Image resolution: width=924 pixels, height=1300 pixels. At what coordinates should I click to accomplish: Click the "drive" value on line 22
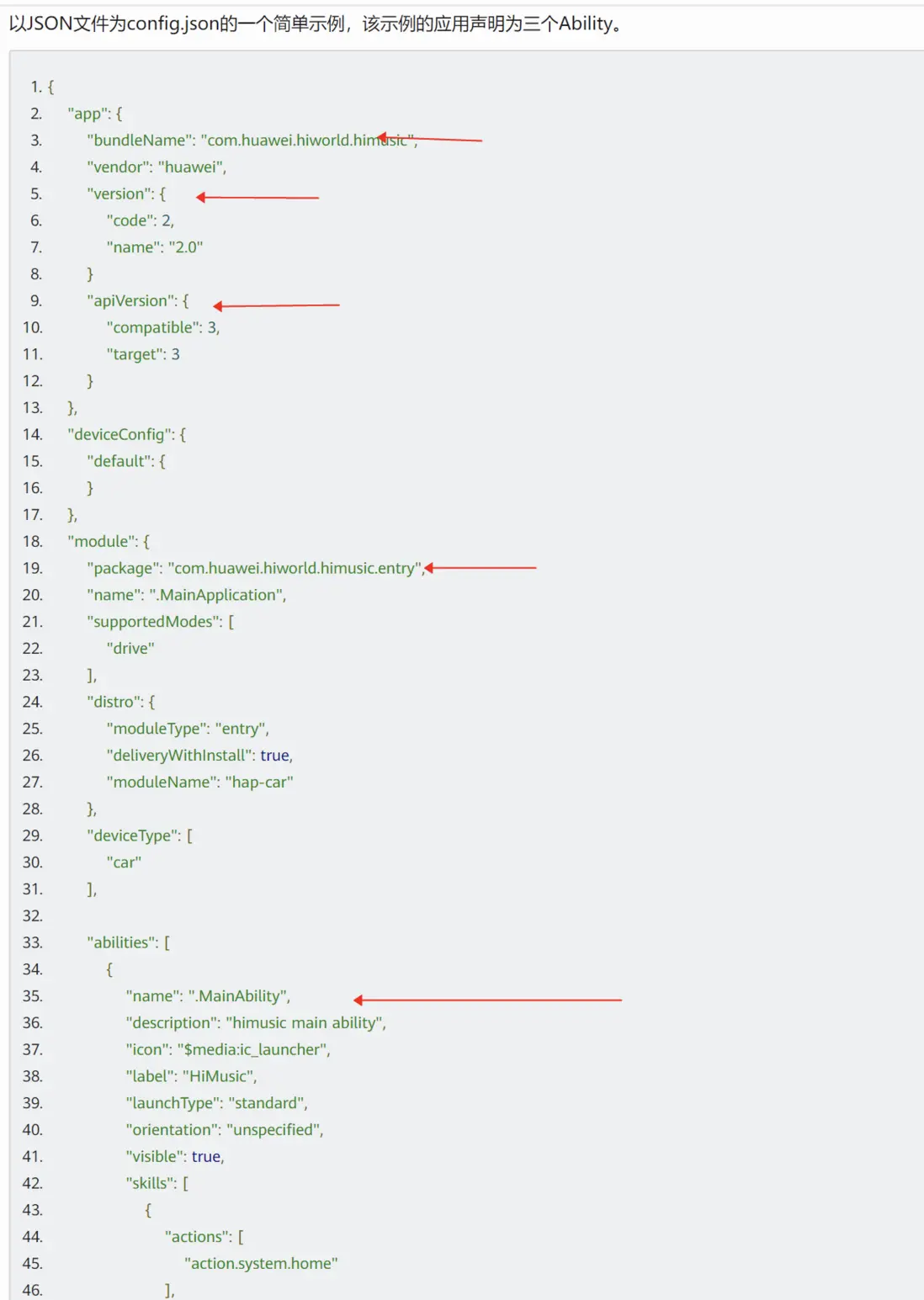pyautogui.click(x=130, y=649)
